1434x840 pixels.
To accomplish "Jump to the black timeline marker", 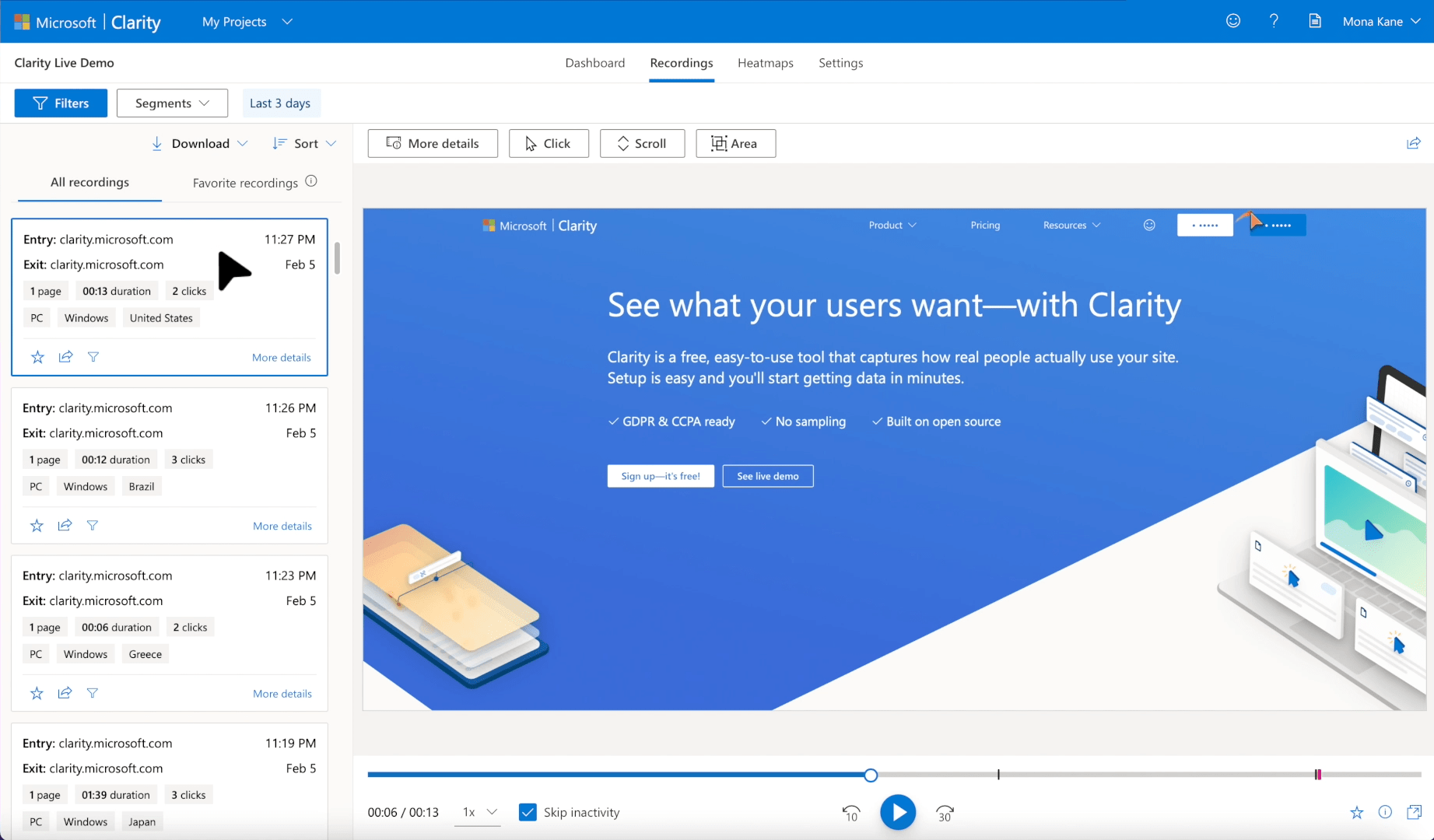I will 998,775.
